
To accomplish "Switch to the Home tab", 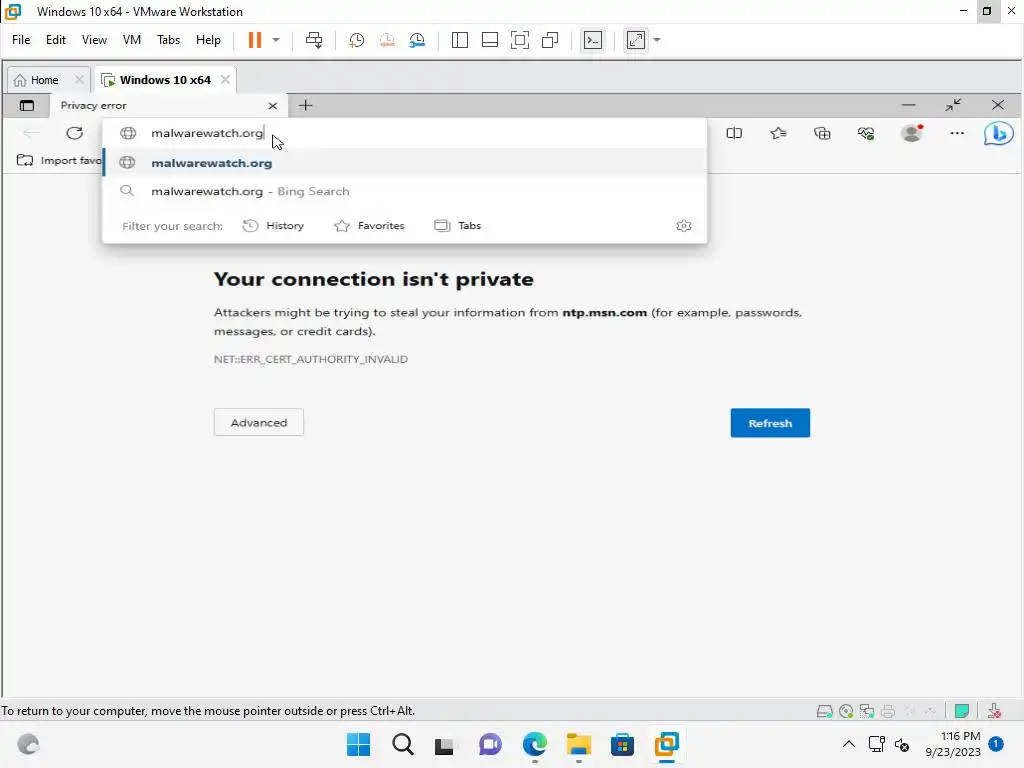I will (x=44, y=80).
